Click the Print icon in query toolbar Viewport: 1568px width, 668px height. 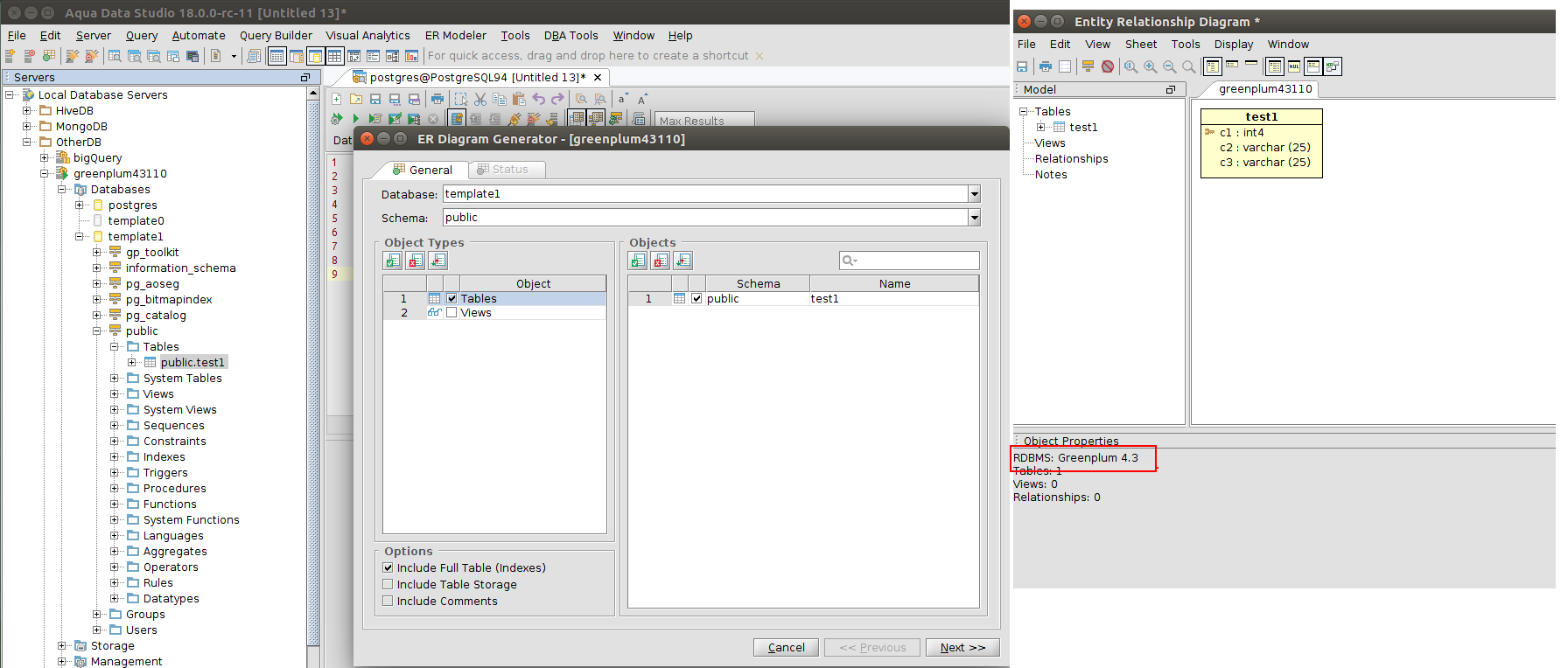click(x=437, y=100)
